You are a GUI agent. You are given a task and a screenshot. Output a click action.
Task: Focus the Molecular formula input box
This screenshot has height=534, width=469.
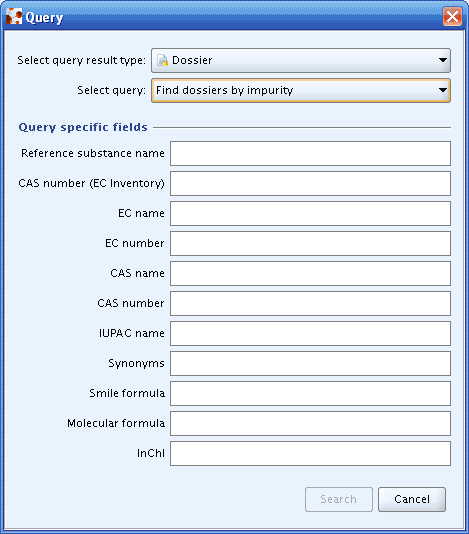(x=310, y=423)
